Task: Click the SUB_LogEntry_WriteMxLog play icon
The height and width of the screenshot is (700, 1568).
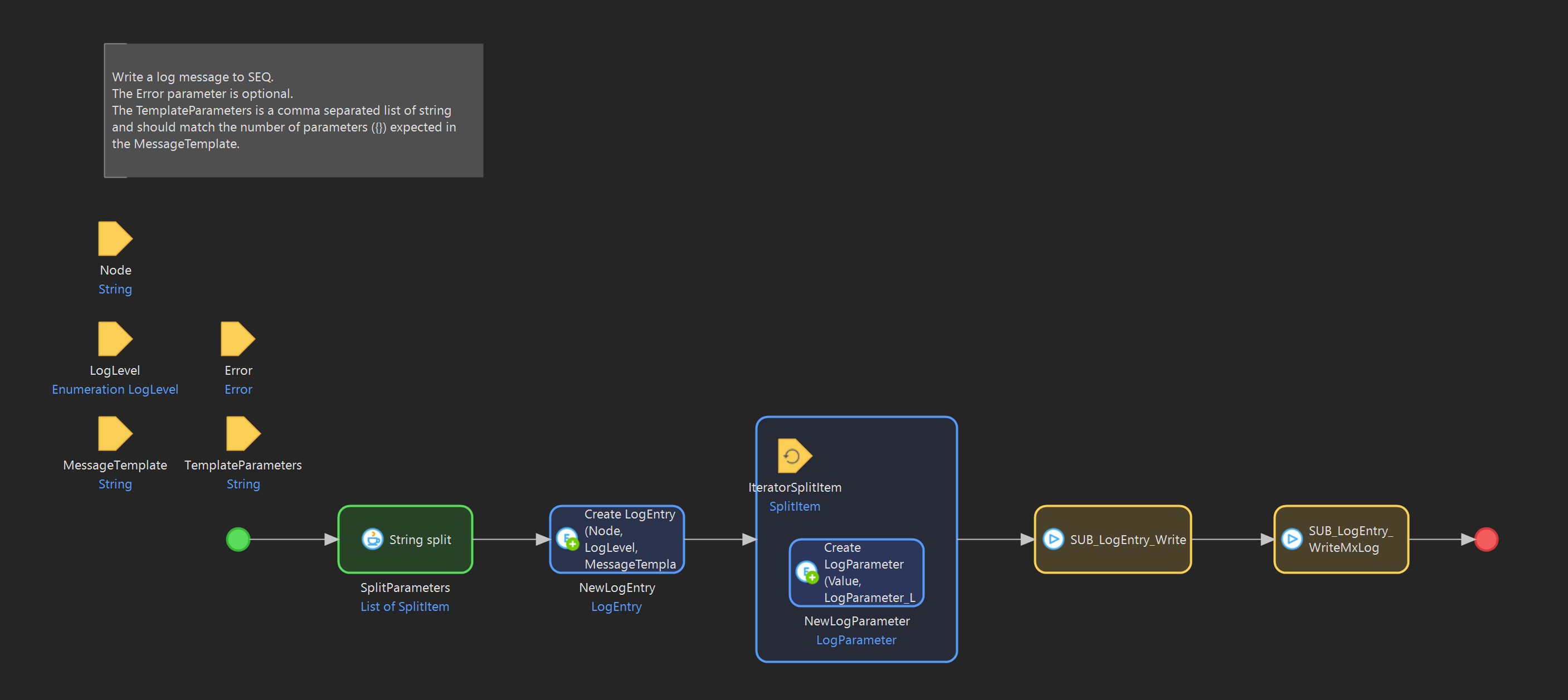Action: coord(1293,539)
